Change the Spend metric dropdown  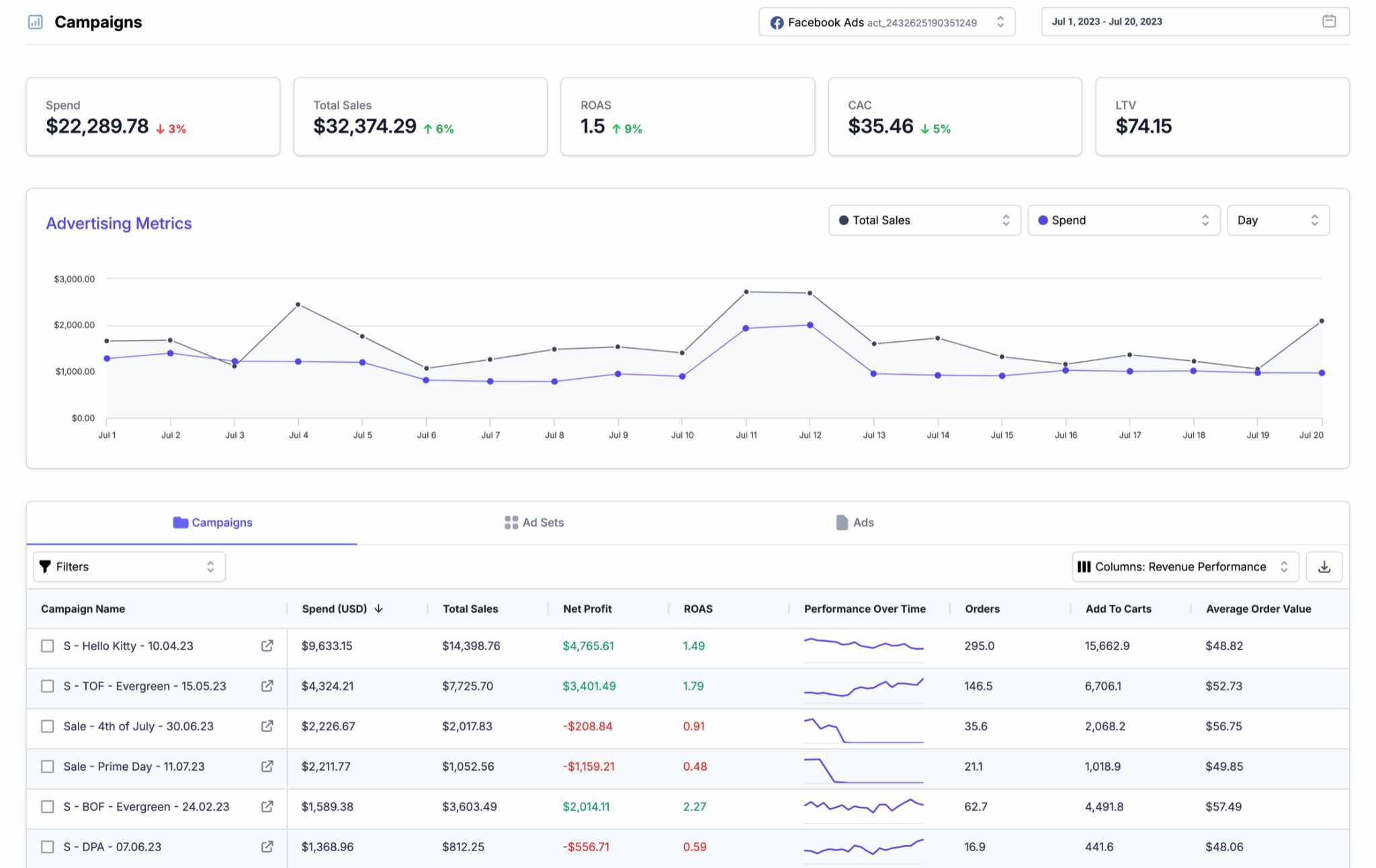pos(1122,220)
